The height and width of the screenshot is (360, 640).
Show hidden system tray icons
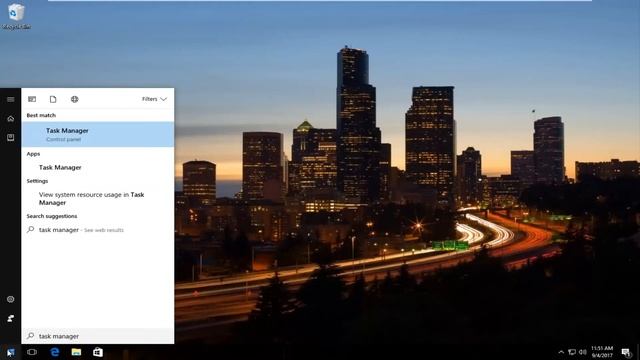pos(561,352)
